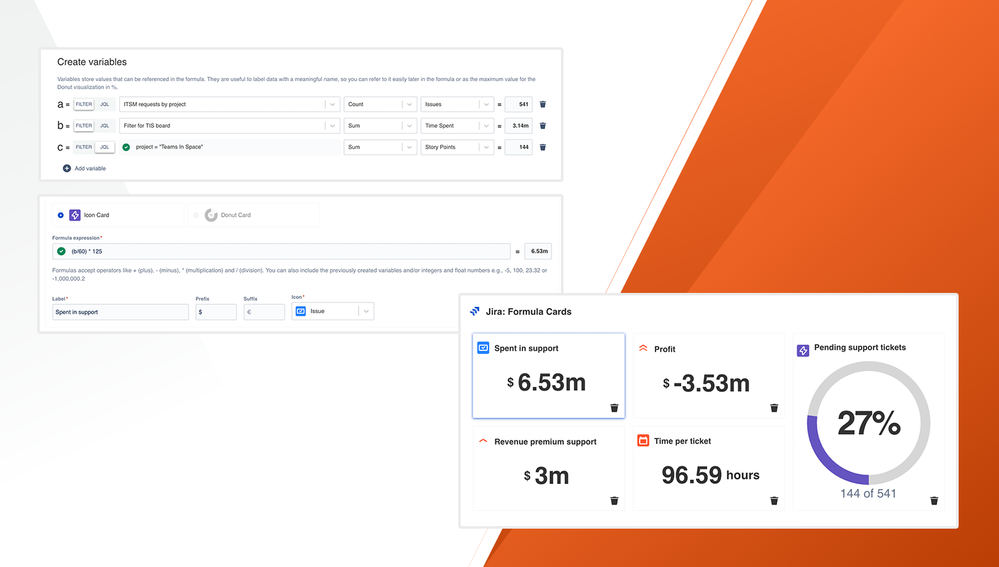Open the Filter for TIS board dropdown

click(229, 126)
